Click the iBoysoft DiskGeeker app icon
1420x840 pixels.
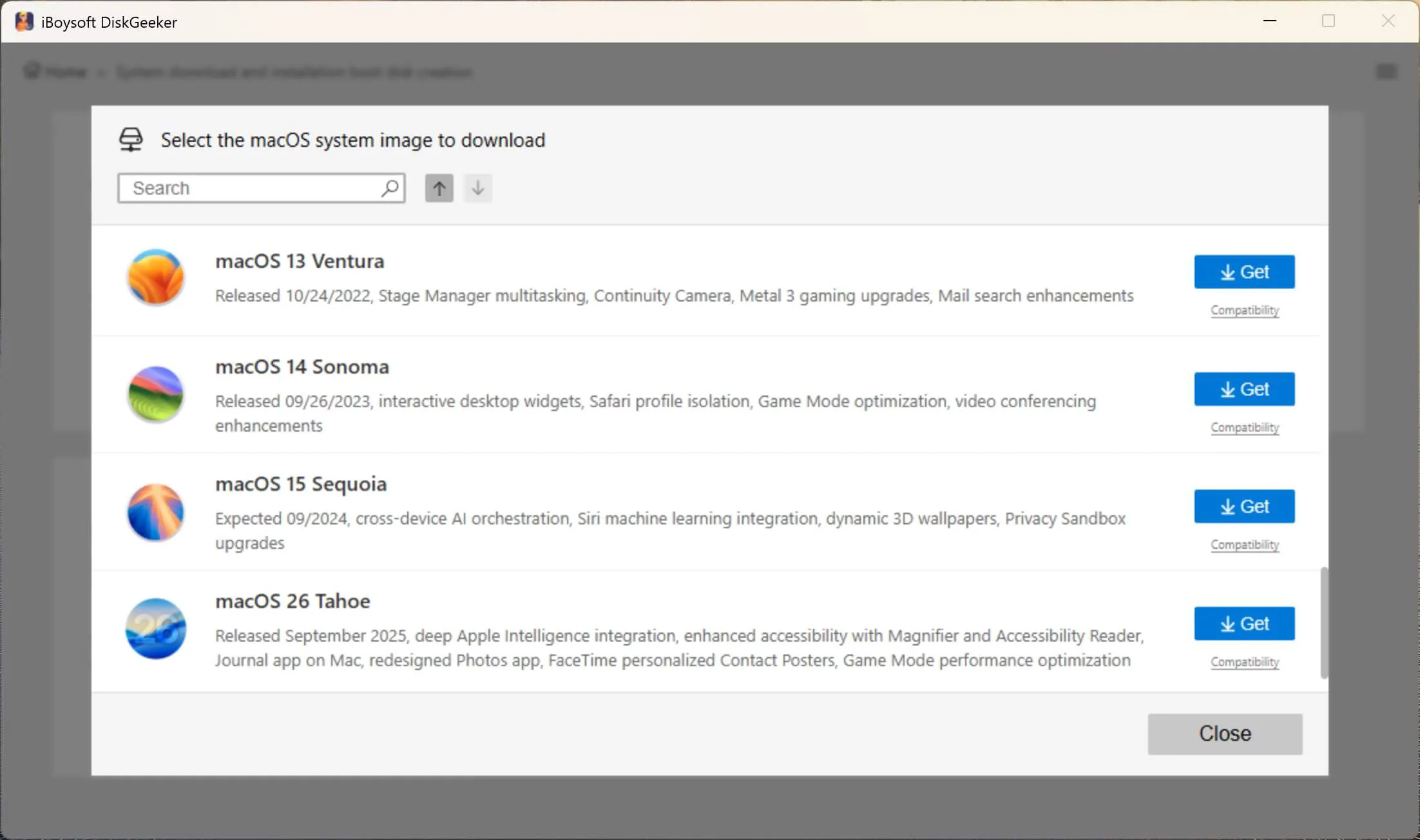pyautogui.click(x=24, y=21)
